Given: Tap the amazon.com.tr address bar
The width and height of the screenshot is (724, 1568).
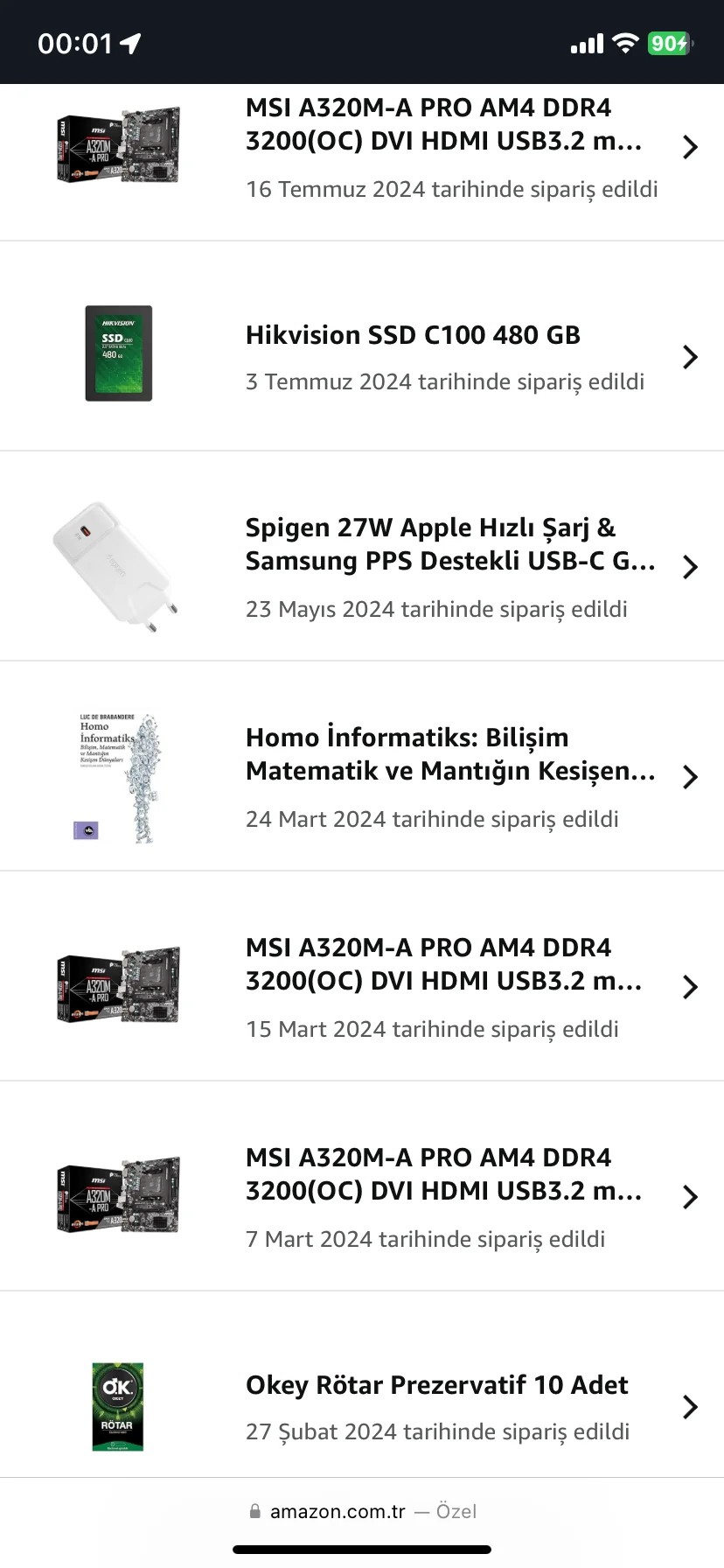Looking at the screenshot, I should [x=338, y=1511].
